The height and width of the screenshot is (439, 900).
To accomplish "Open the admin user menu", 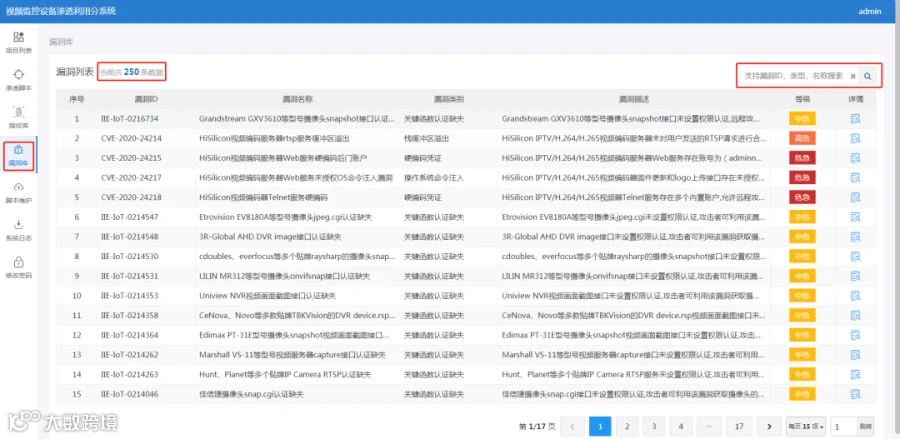I will pyautogui.click(x=870, y=11).
